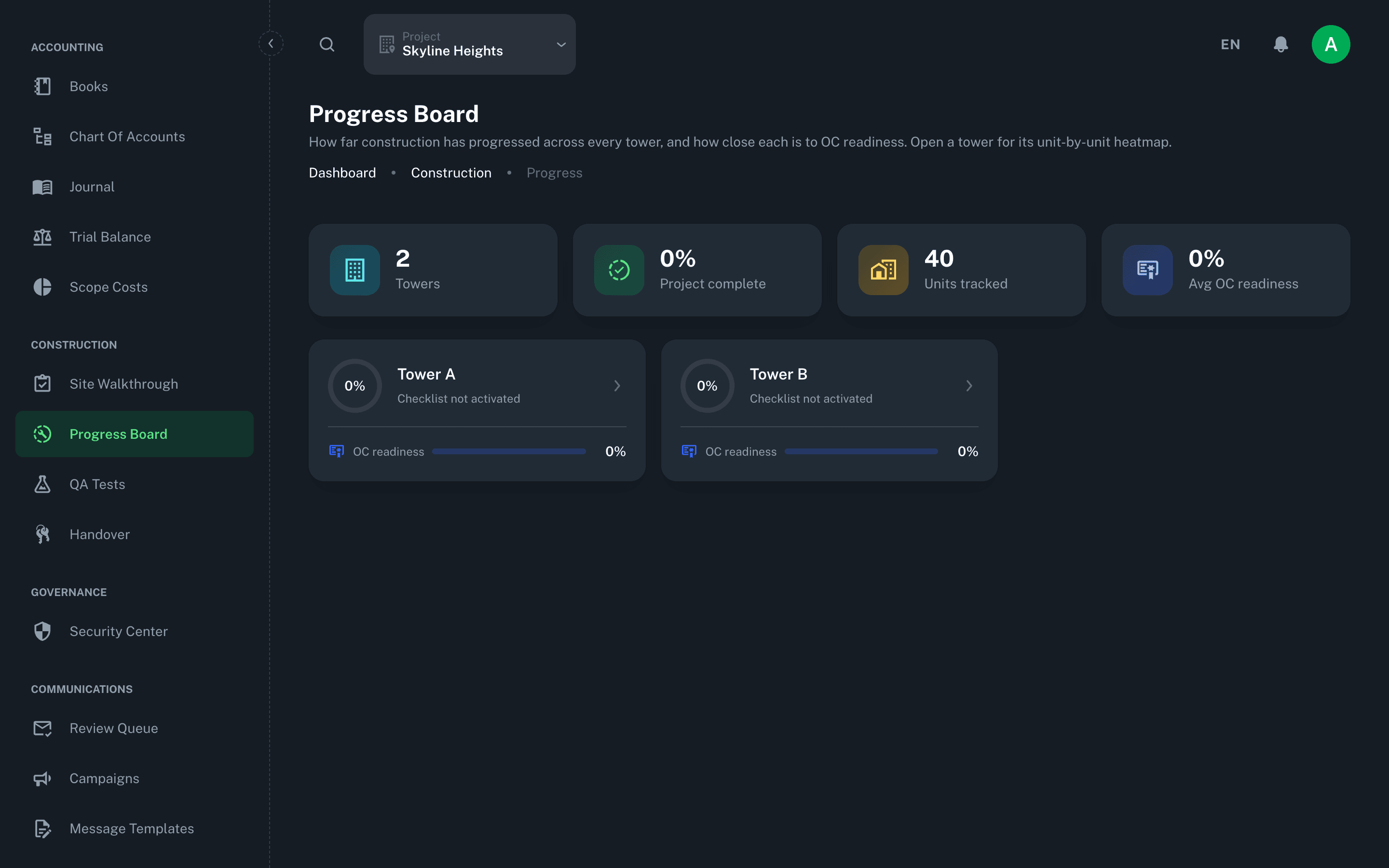This screenshot has width=1389, height=868.
Task: Click the Security Center shield icon
Action: [42, 632]
